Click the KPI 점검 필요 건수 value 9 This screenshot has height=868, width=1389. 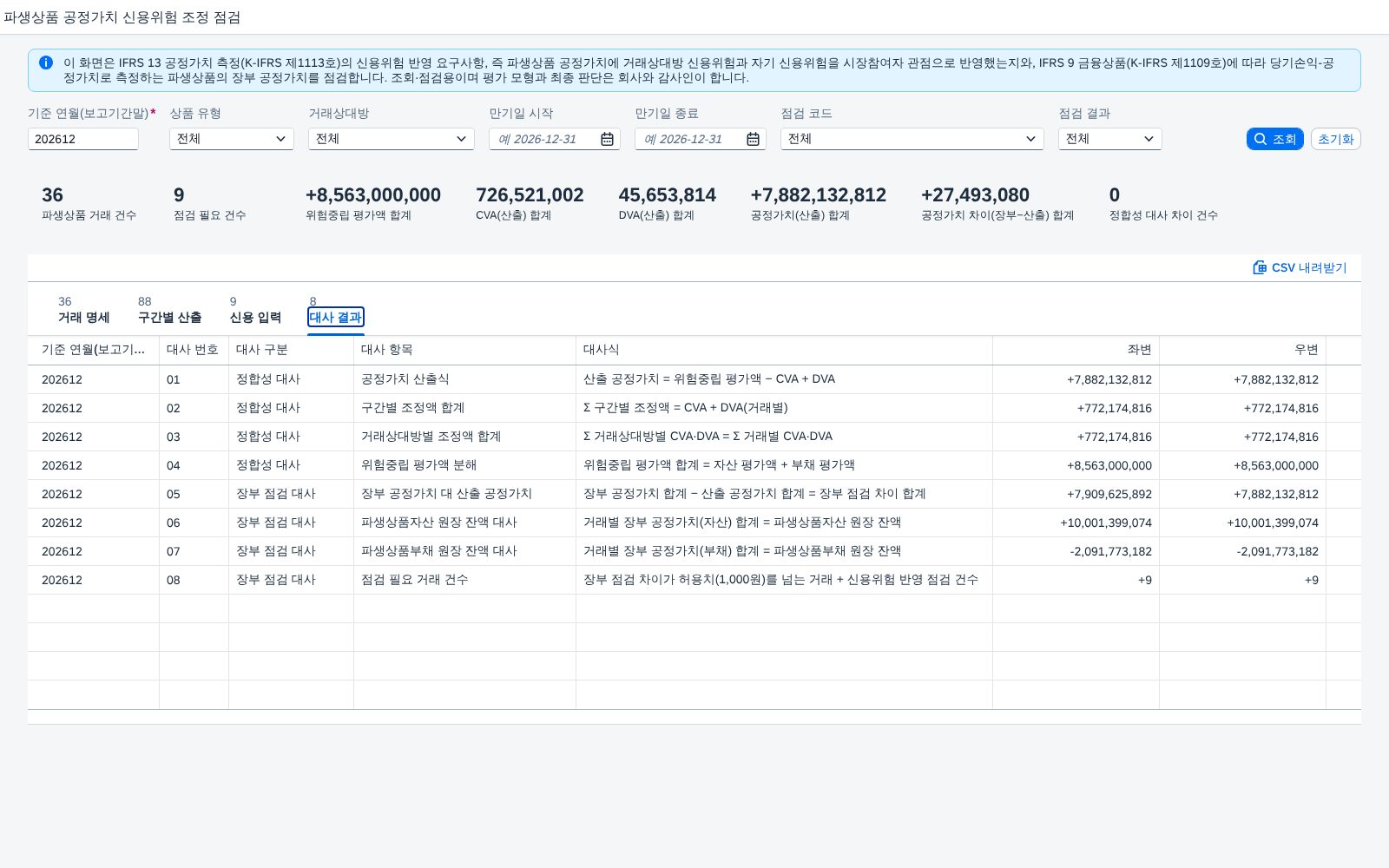point(179,195)
